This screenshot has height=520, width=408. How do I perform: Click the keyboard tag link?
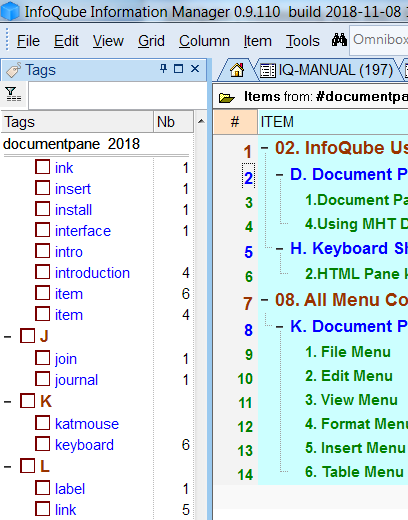(x=84, y=445)
